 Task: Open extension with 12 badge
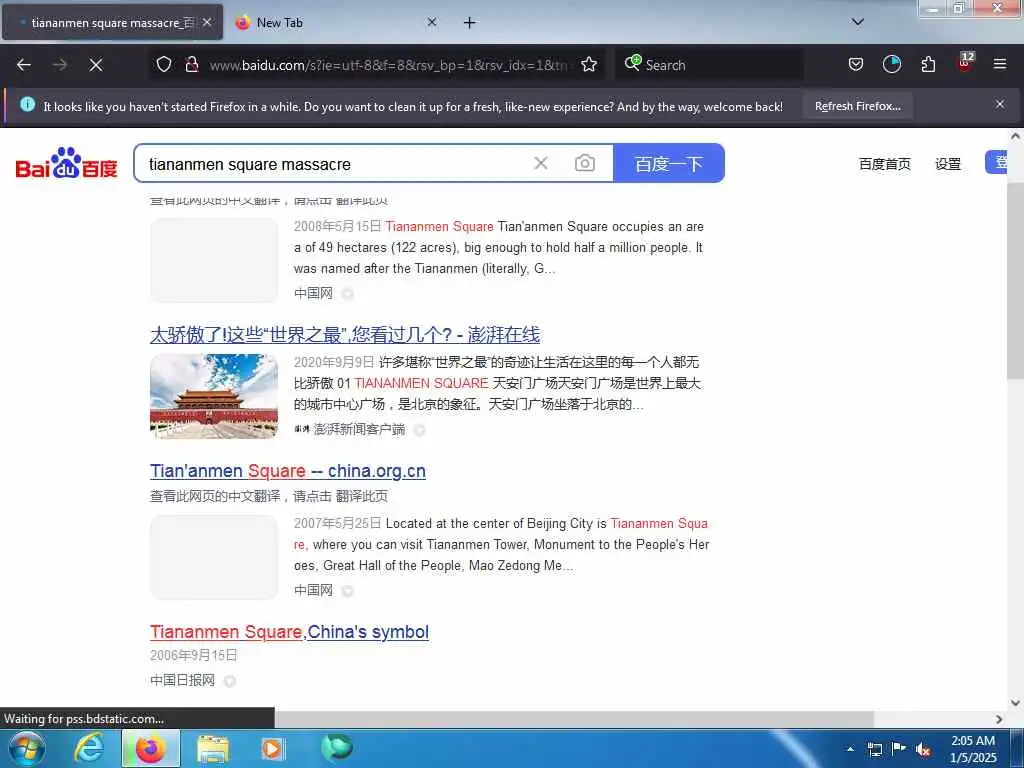click(965, 63)
